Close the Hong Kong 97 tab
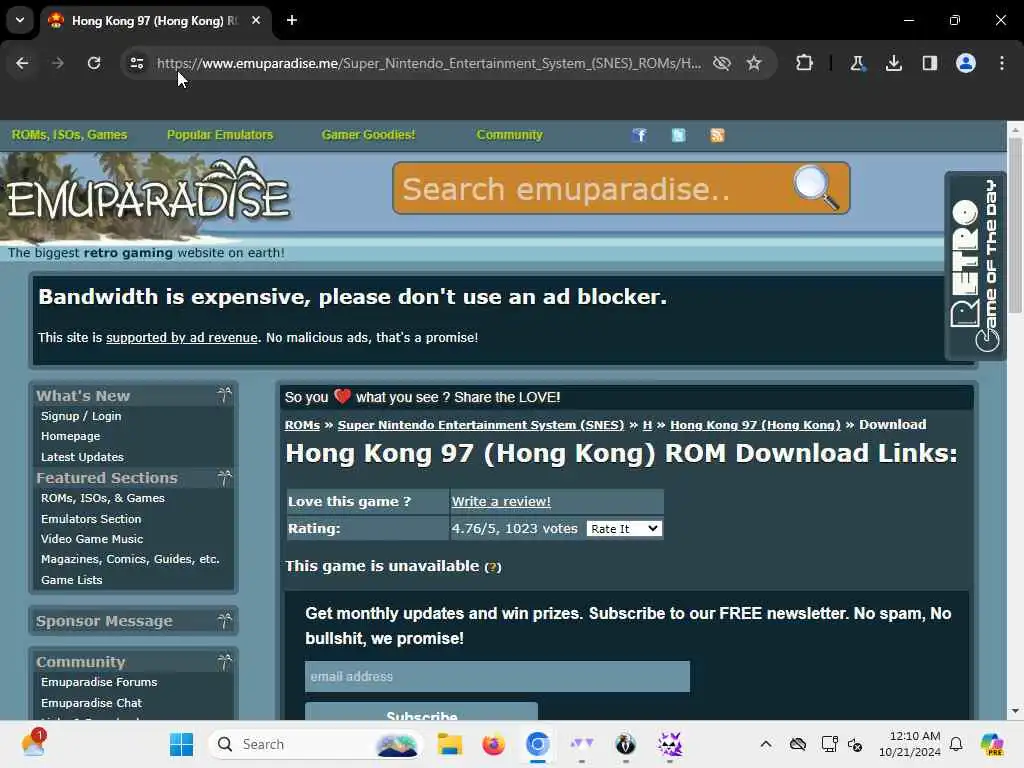 pyautogui.click(x=256, y=20)
